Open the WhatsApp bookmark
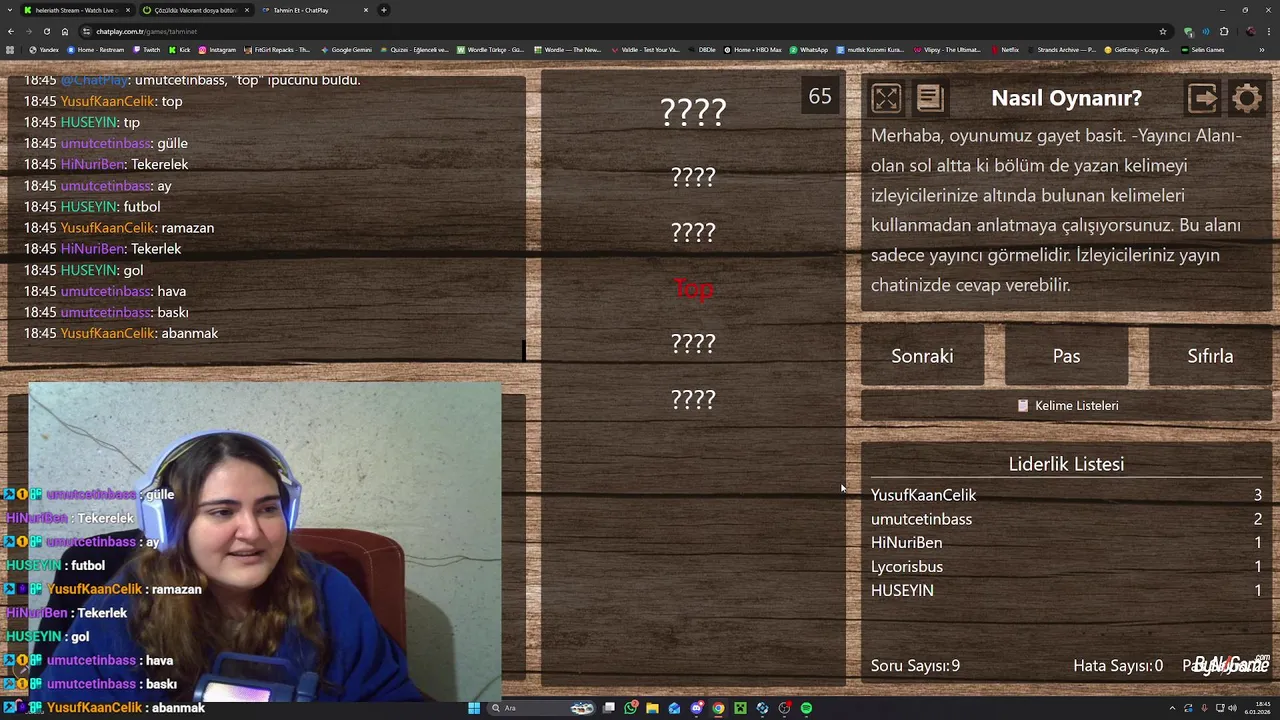 coord(809,50)
